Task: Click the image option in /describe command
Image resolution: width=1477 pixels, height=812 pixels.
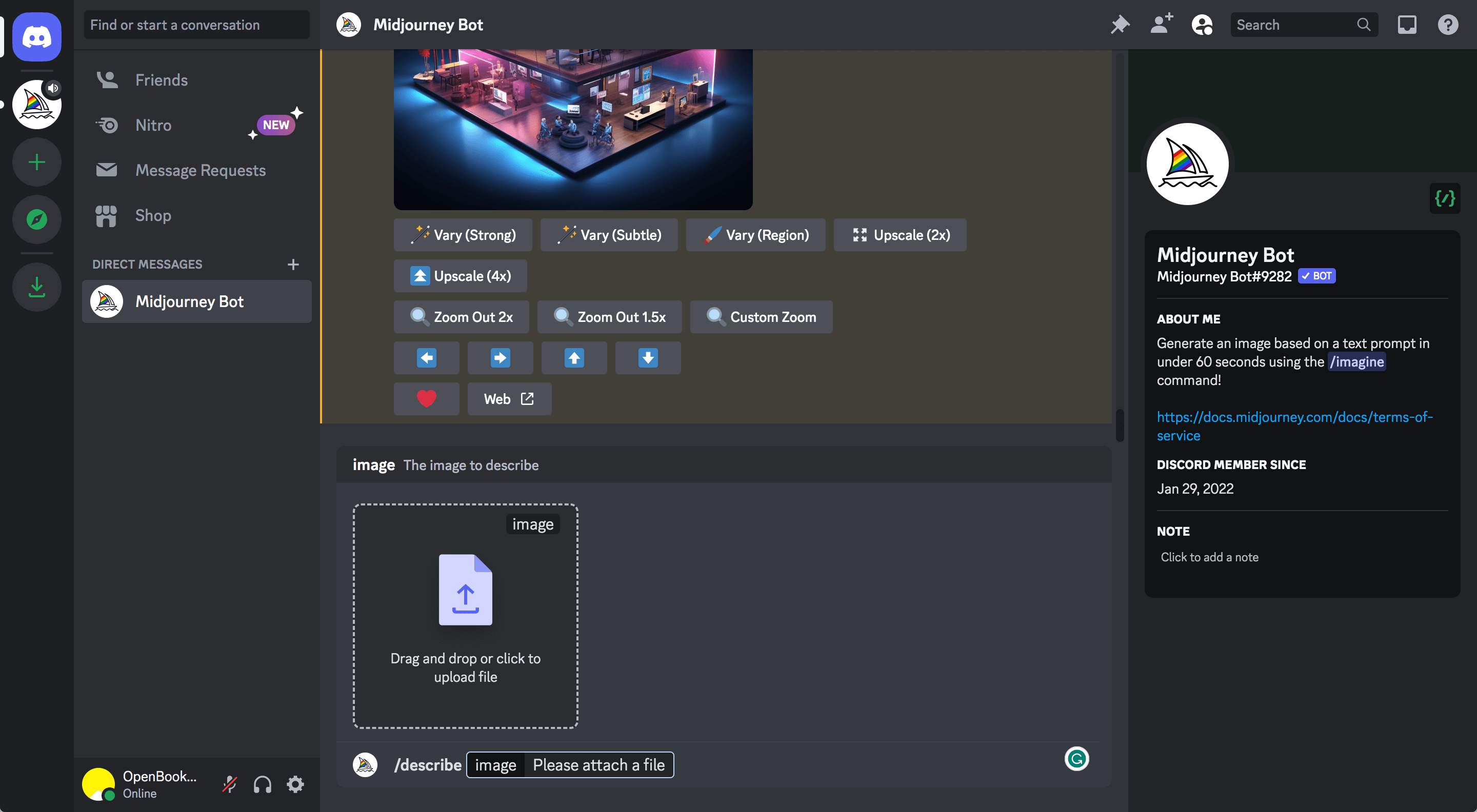Action: coord(495,765)
